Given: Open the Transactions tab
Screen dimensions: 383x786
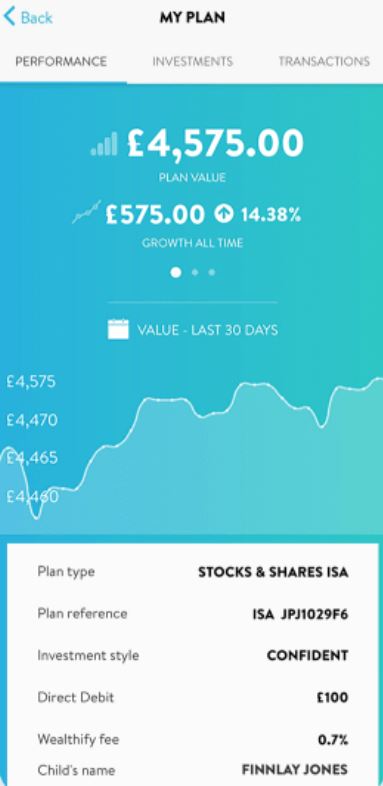Looking at the screenshot, I should 324,62.
